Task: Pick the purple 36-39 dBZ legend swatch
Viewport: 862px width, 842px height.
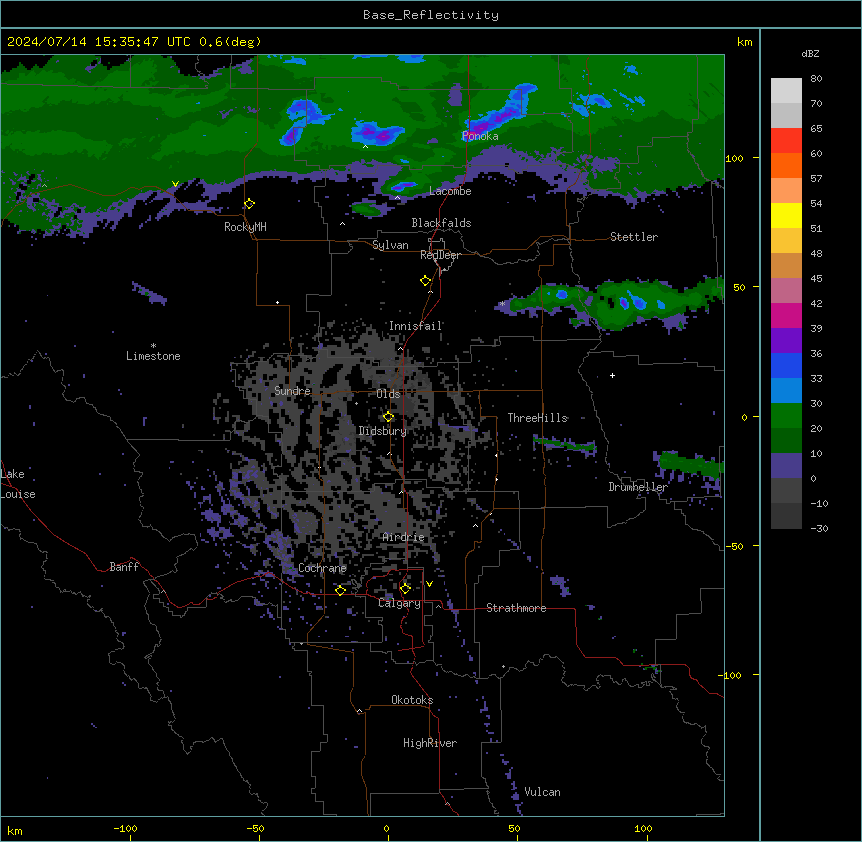Action: point(786,341)
